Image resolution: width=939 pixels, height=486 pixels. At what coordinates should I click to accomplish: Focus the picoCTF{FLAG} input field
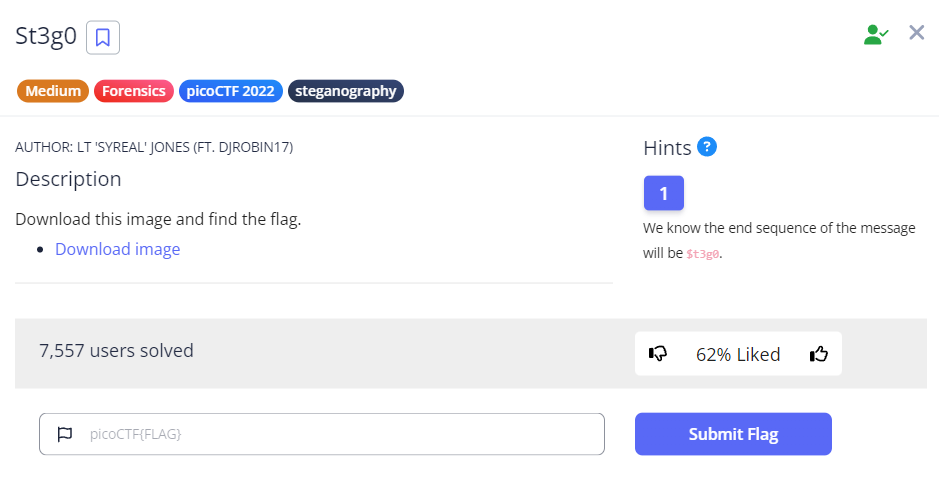(340, 434)
